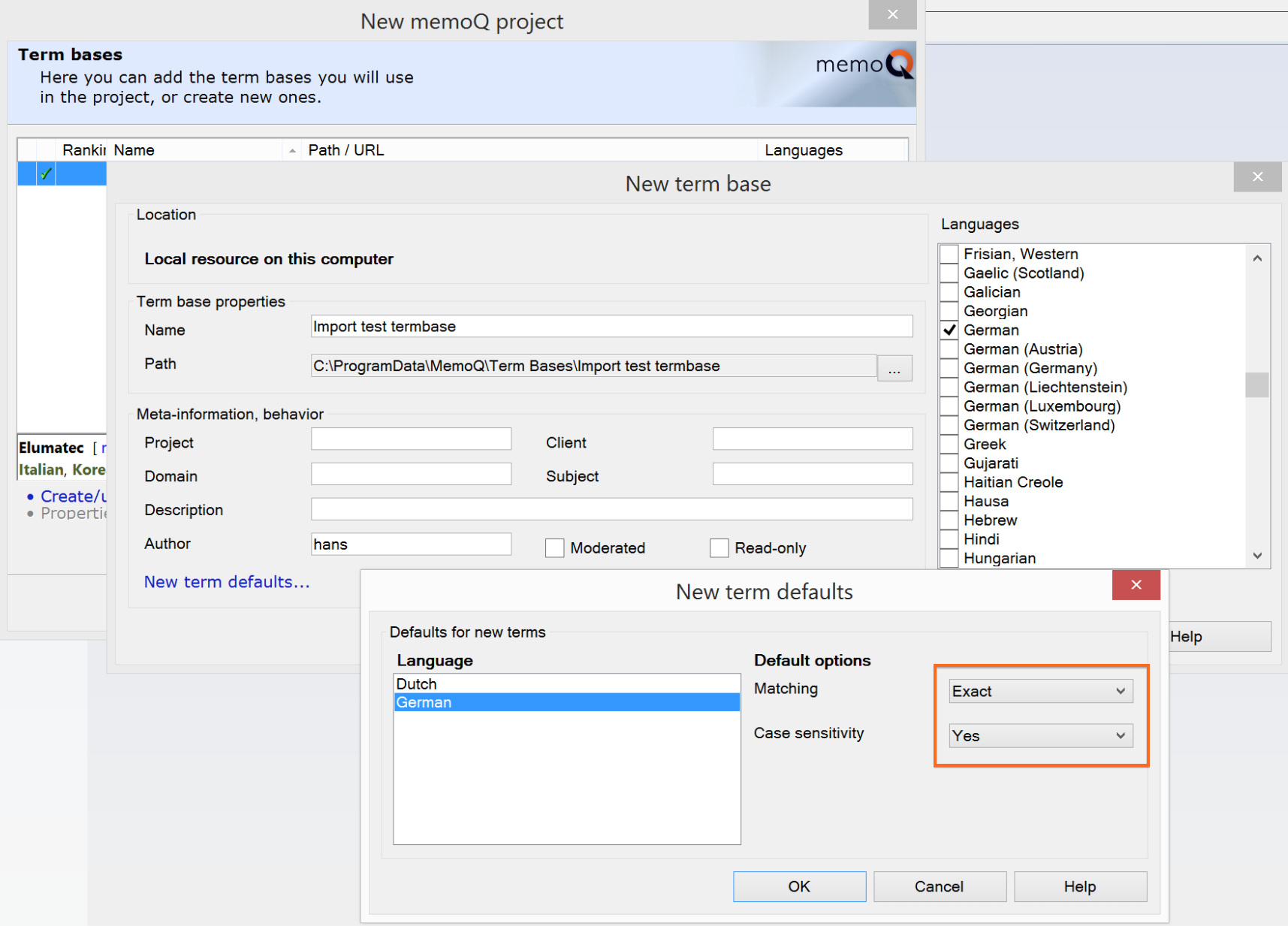The image size is (1288, 926).
Task: Click the Name column sort arrow
Action: 292,151
